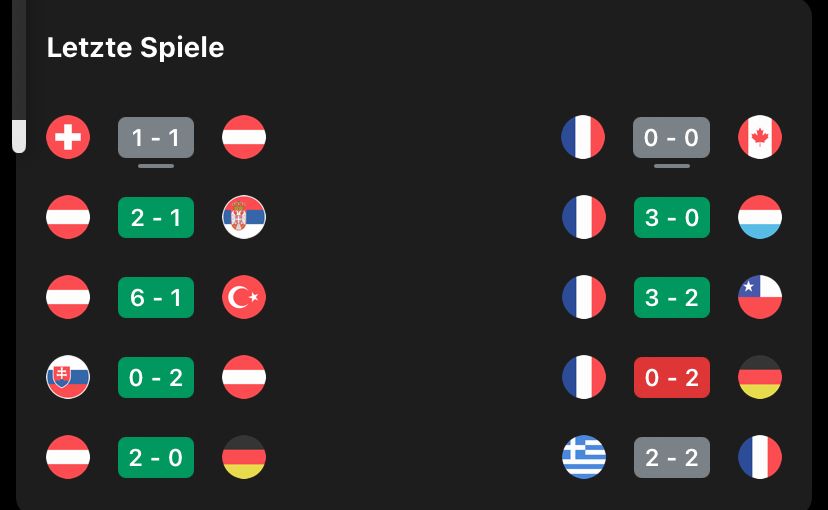Click the Letzte Spiele heading

135,47
